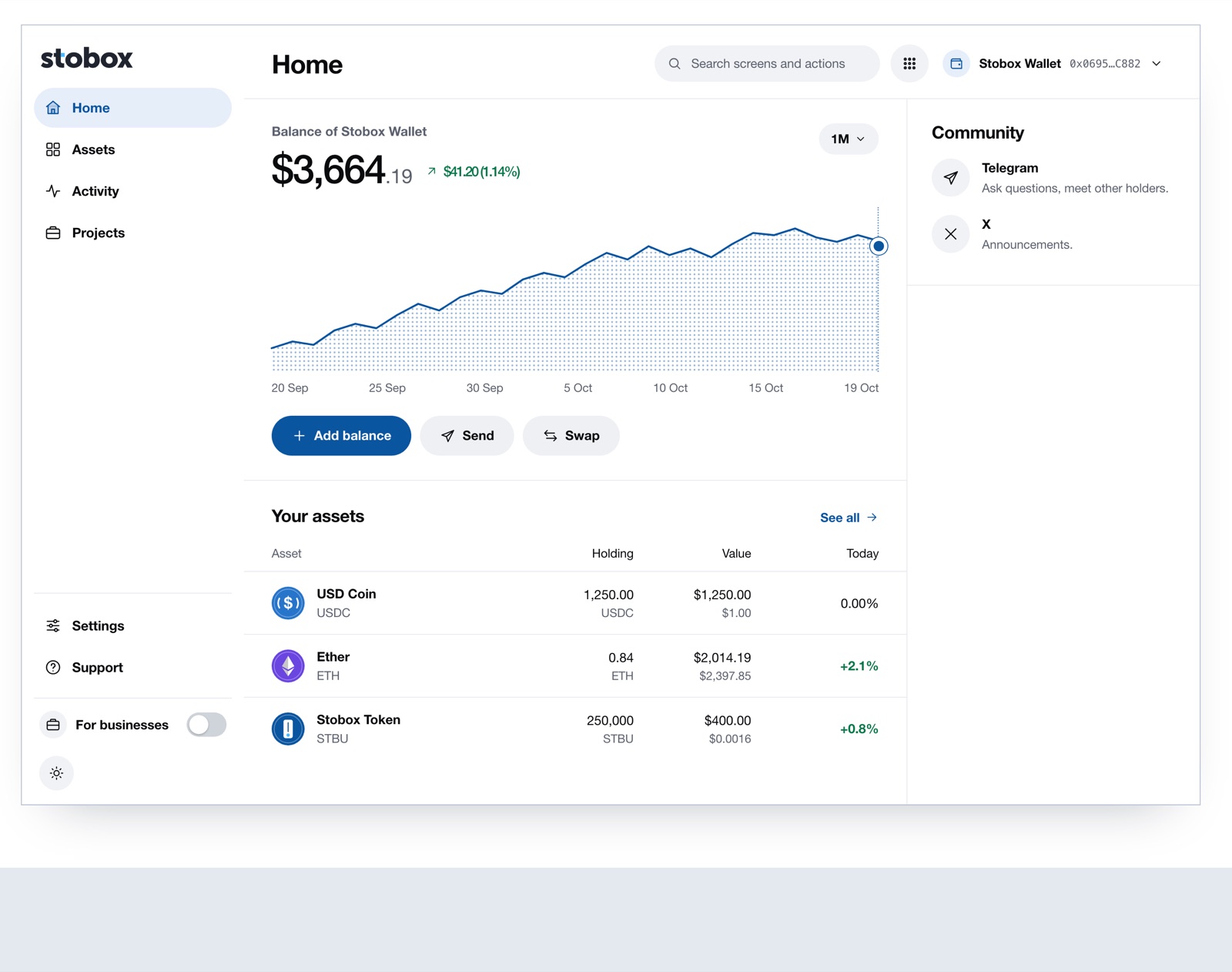Open the X Announcements link
The width and height of the screenshot is (1232, 972).
pos(1003,234)
